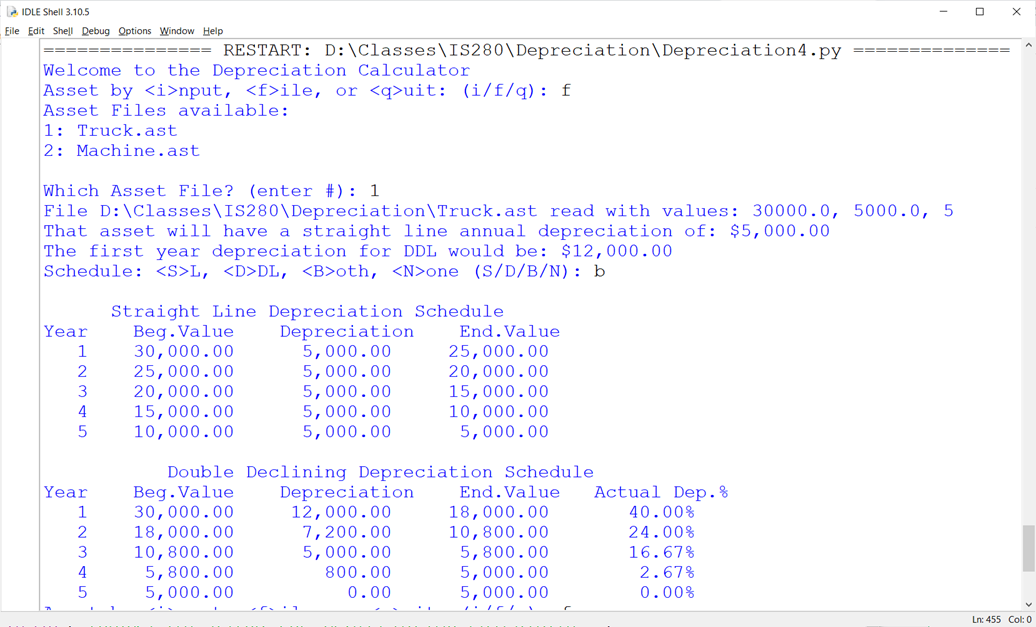Click the 'IDLE Shell 3.10.5' window title
The height and width of the screenshot is (627, 1036).
coord(56,12)
